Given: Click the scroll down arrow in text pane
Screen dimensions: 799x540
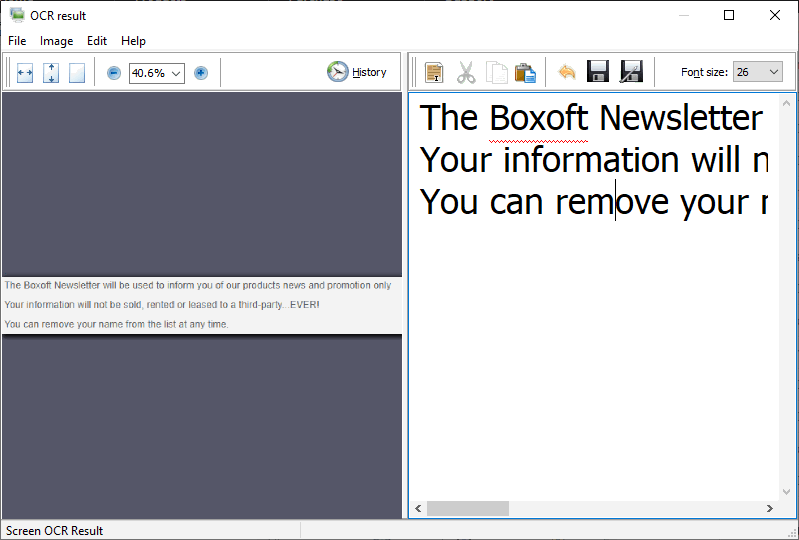Looking at the screenshot, I should (786, 492).
